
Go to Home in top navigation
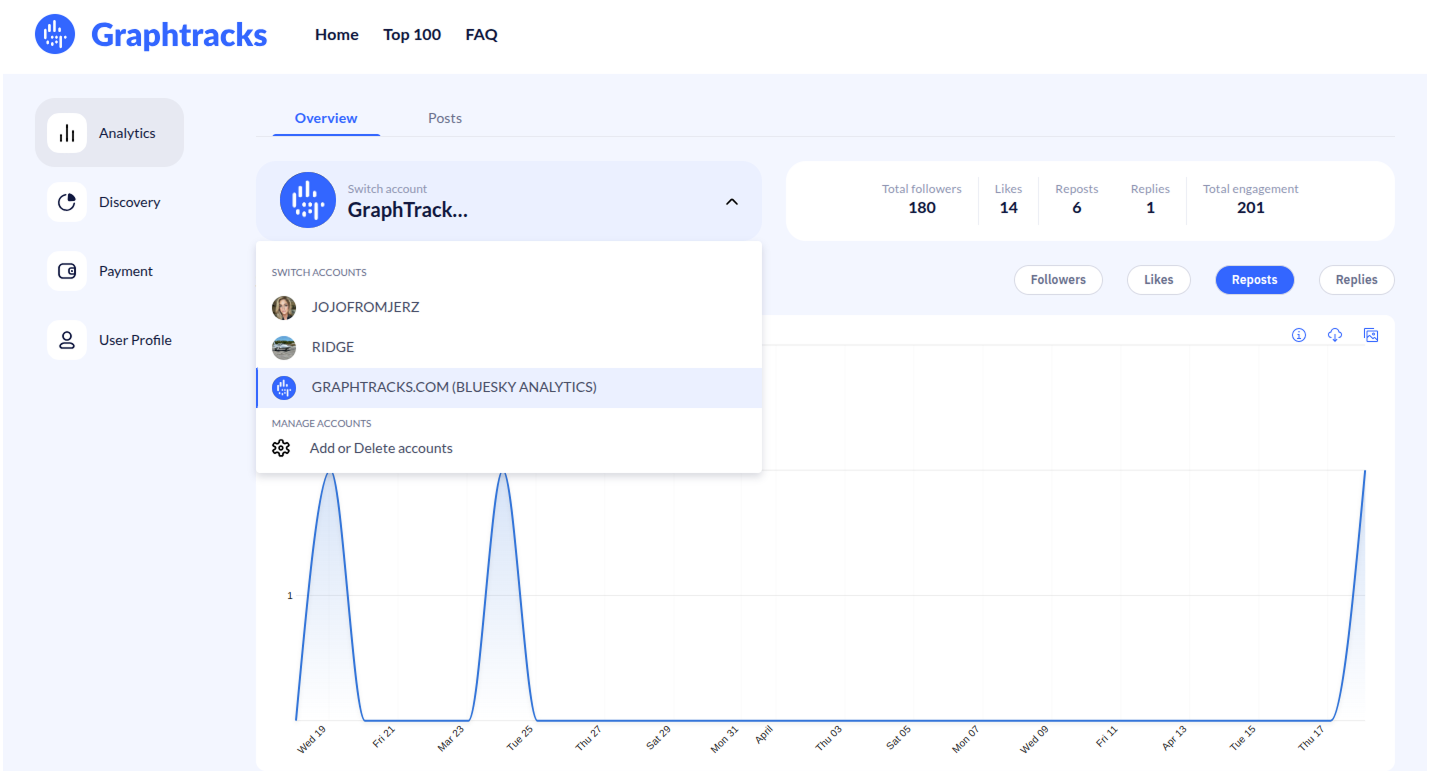pyautogui.click(x=337, y=35)
